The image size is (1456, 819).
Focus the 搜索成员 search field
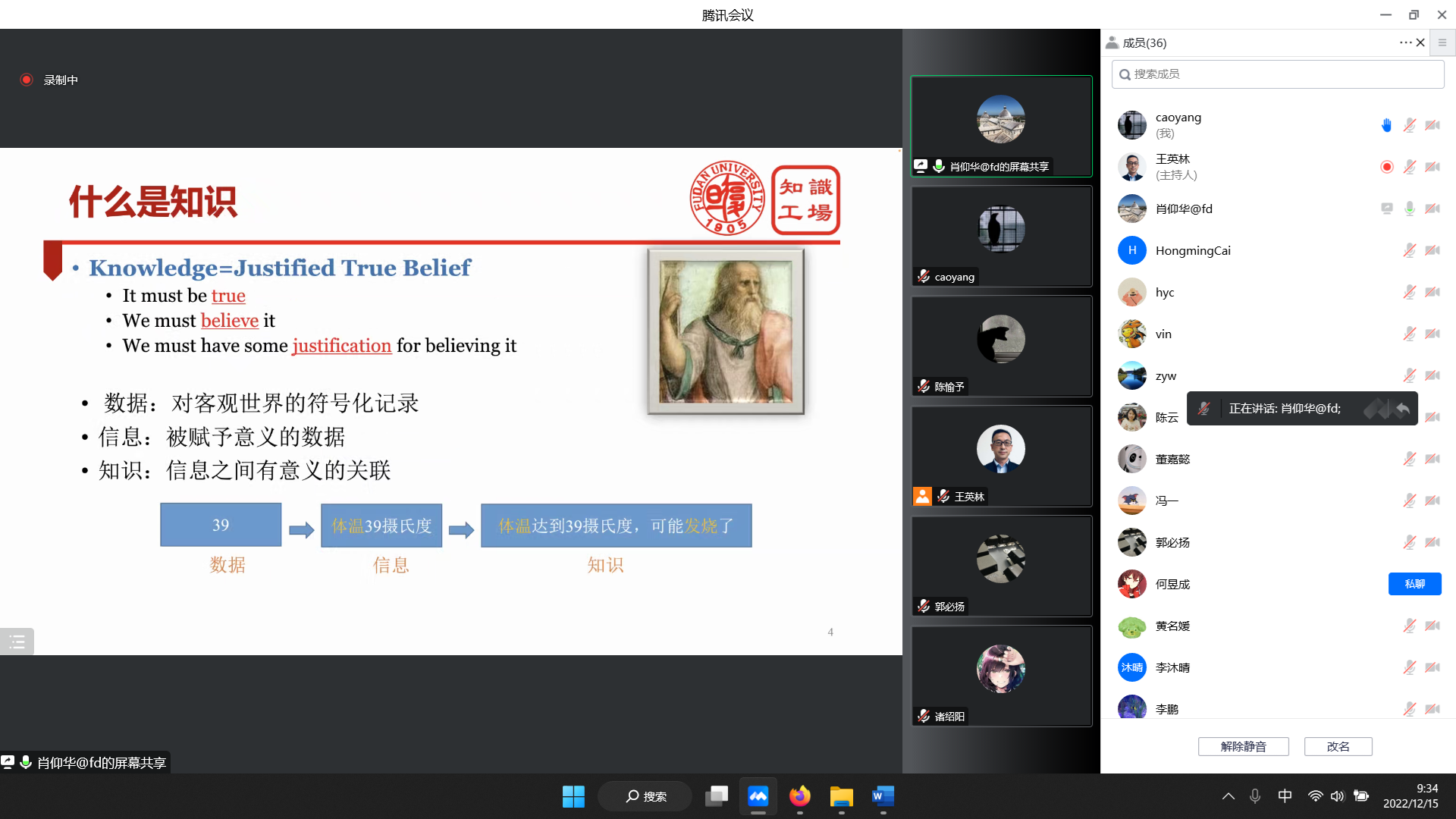tap(1278, 74)
